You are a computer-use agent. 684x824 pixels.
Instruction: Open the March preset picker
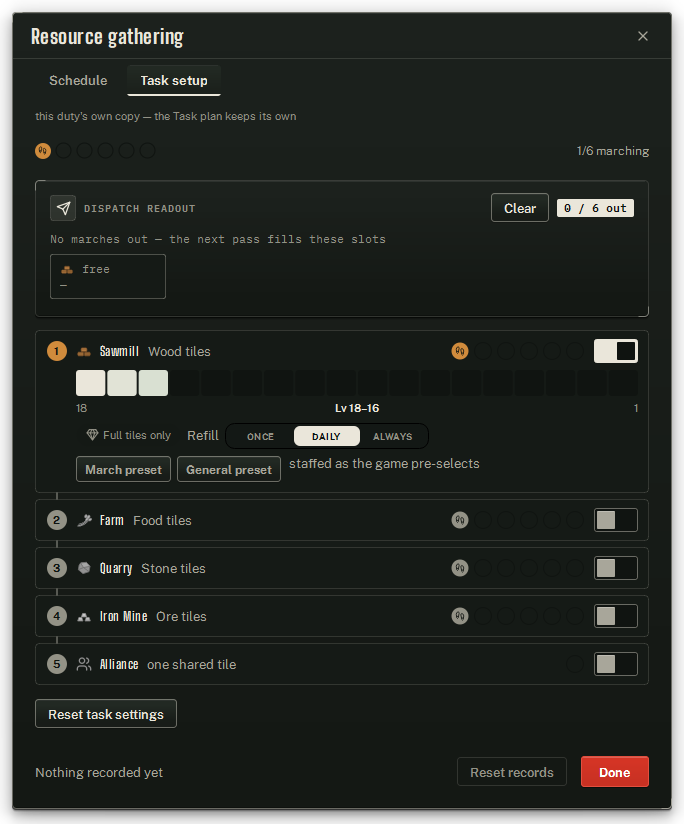pos(123,469)
